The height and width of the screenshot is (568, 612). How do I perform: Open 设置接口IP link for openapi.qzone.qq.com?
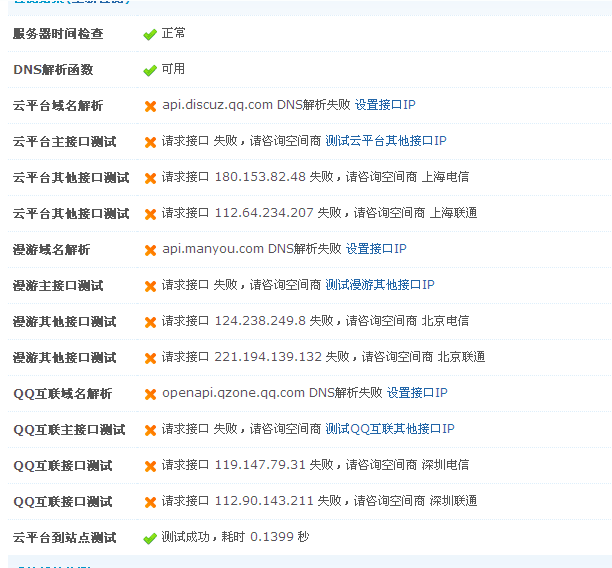tap(417, 393)
